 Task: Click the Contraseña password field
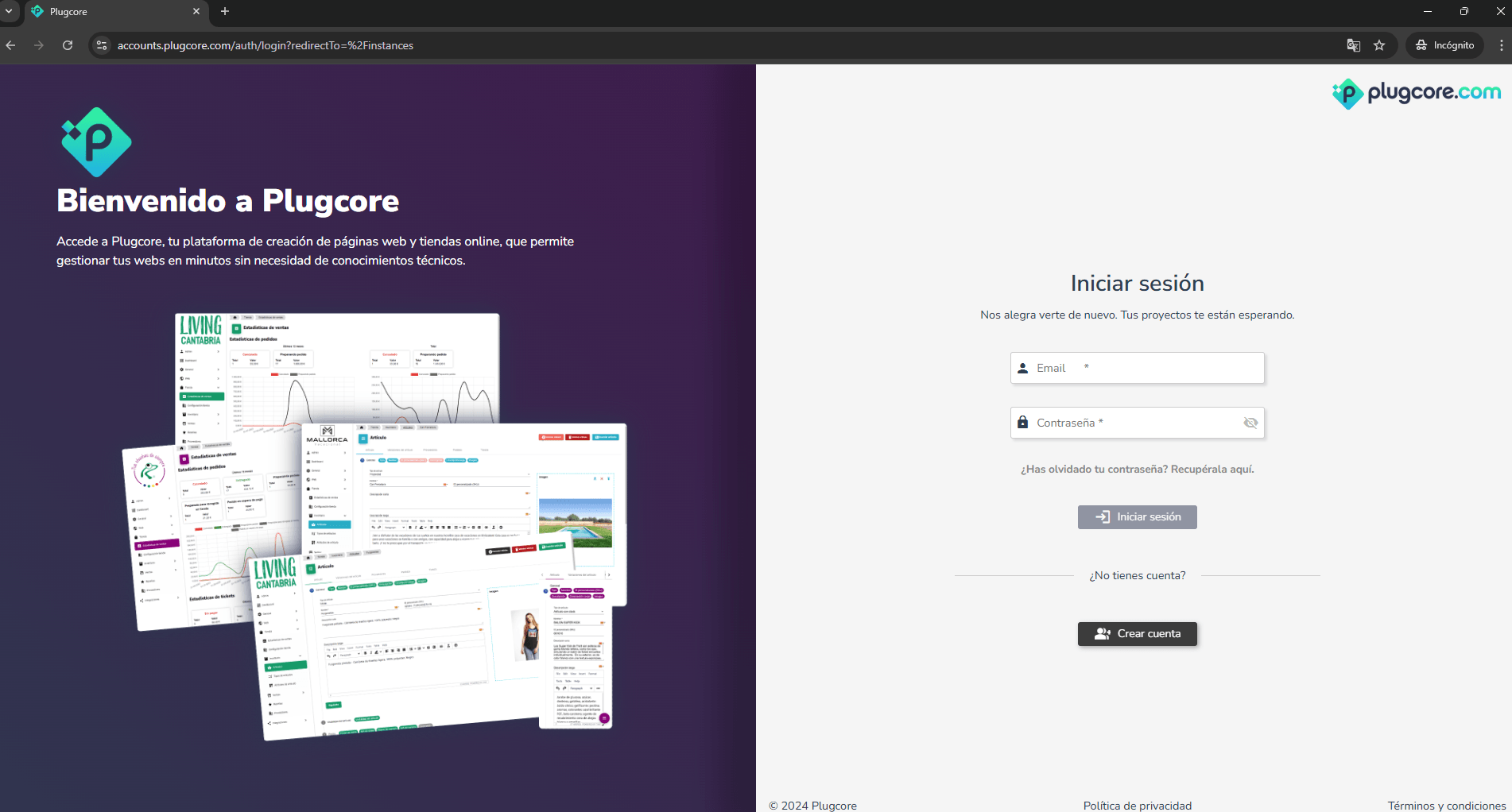(x=1137, y=423)
